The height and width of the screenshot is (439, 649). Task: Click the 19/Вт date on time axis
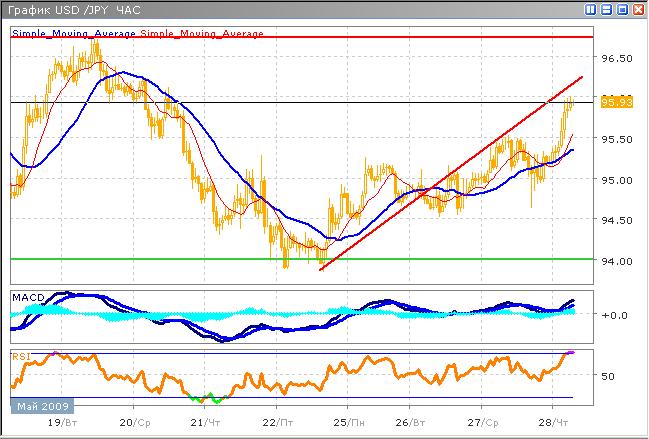point(64,423)
